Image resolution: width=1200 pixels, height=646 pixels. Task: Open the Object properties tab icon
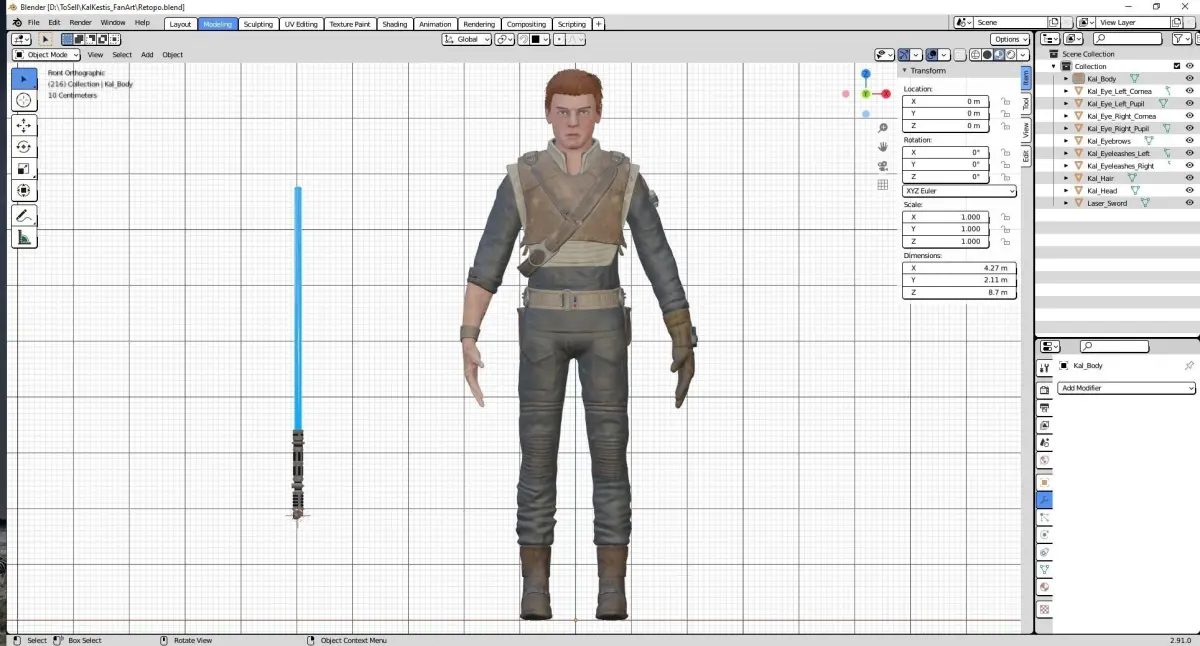(1044, 482)
